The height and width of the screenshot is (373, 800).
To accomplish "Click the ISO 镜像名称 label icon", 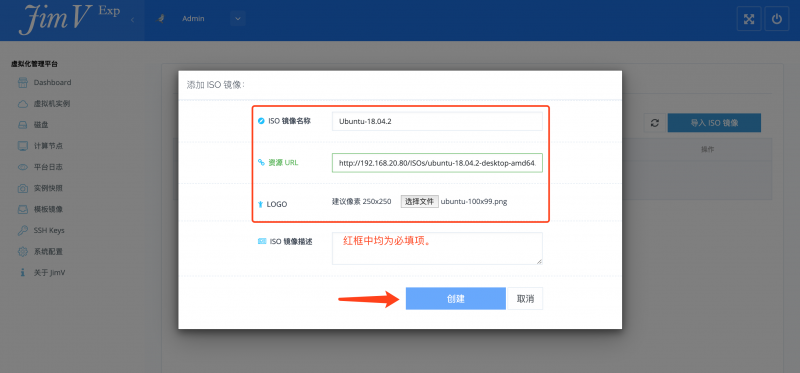I will coord(261,121).
